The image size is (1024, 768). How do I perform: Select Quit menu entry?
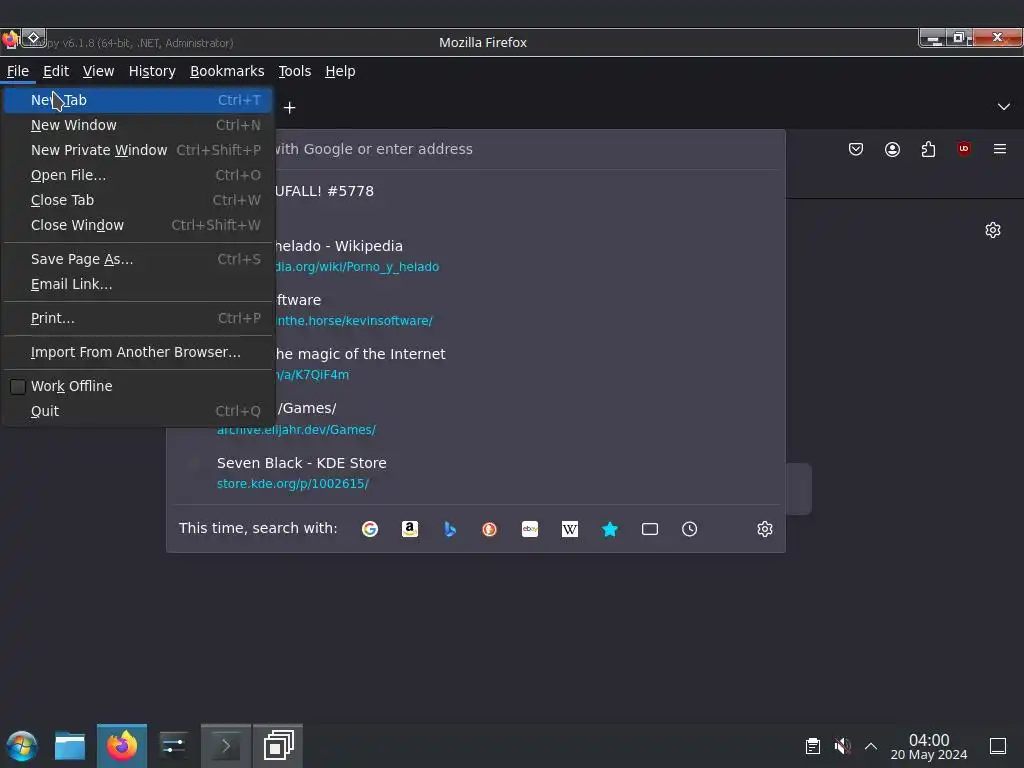(x=138, y=411)
